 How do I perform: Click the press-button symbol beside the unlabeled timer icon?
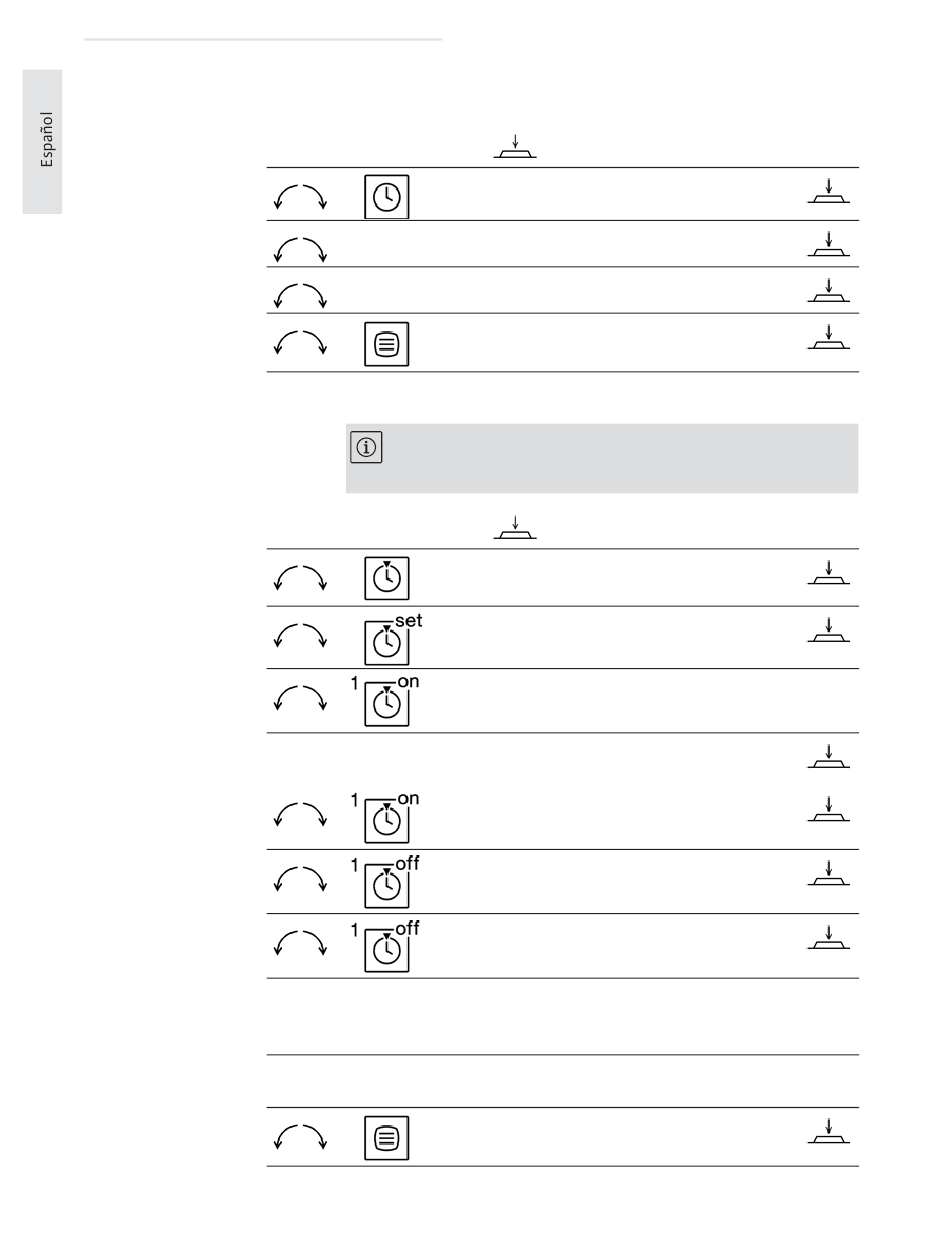click(x=829, y=572)
